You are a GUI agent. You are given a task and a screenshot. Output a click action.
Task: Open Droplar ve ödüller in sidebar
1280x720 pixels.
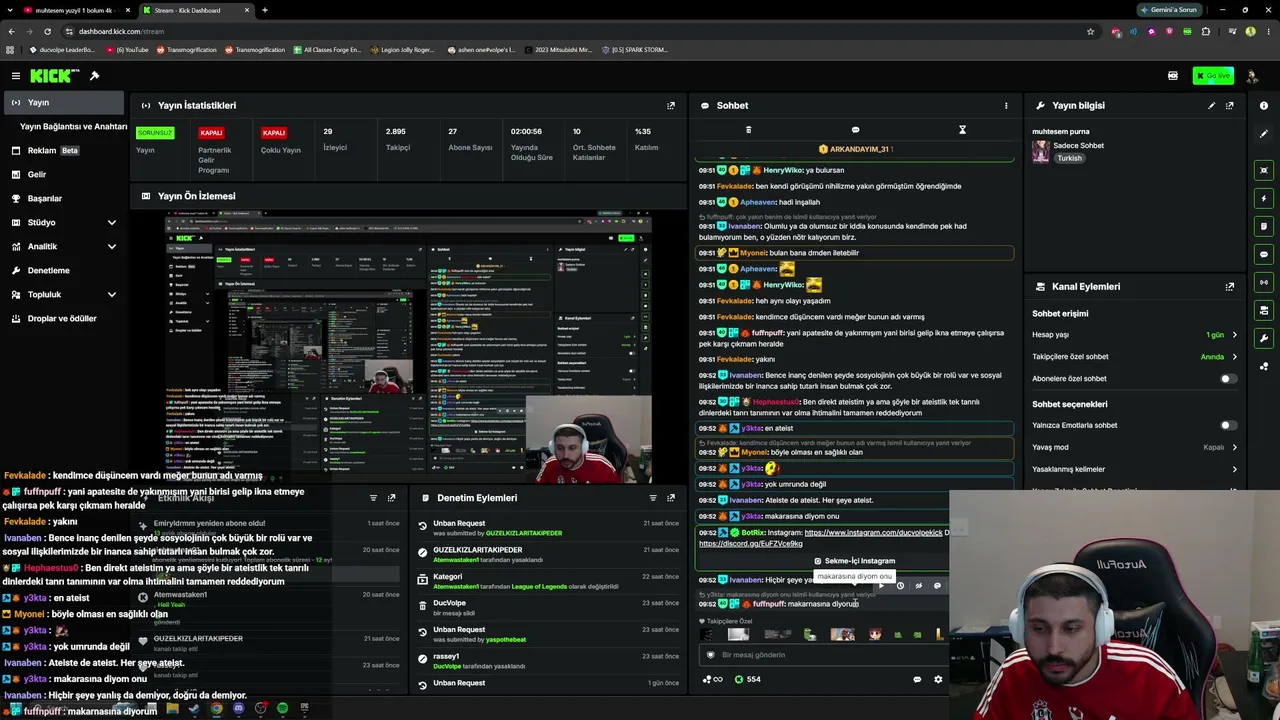(x=64, y=318)
